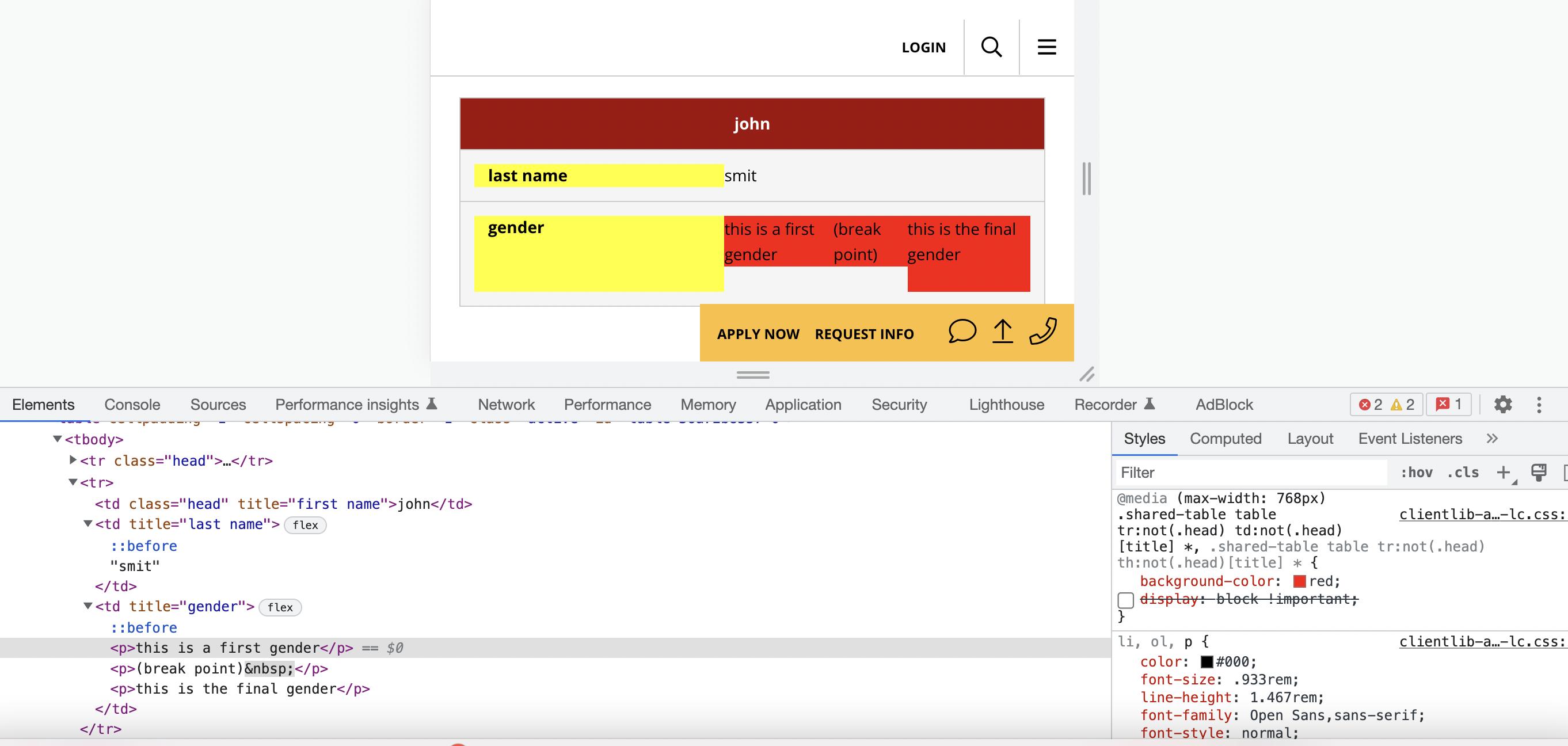The image size is (1568, 746).
Task: Expand the tr class="head" node arrow
Action: point(73,460)
